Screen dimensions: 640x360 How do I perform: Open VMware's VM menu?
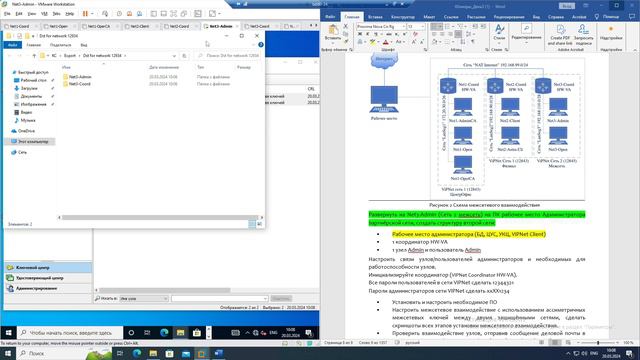tap(44, 14)
